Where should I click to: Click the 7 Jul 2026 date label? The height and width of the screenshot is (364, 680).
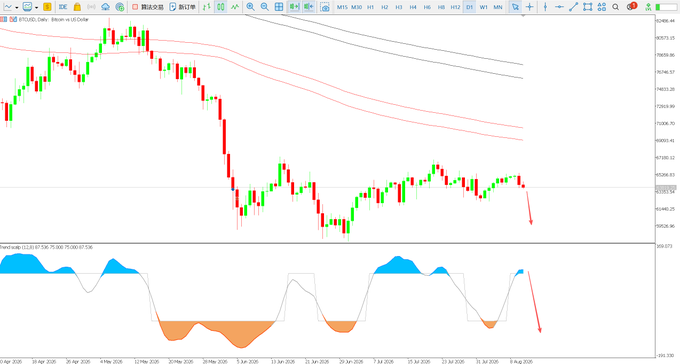[x=384, y=361]
